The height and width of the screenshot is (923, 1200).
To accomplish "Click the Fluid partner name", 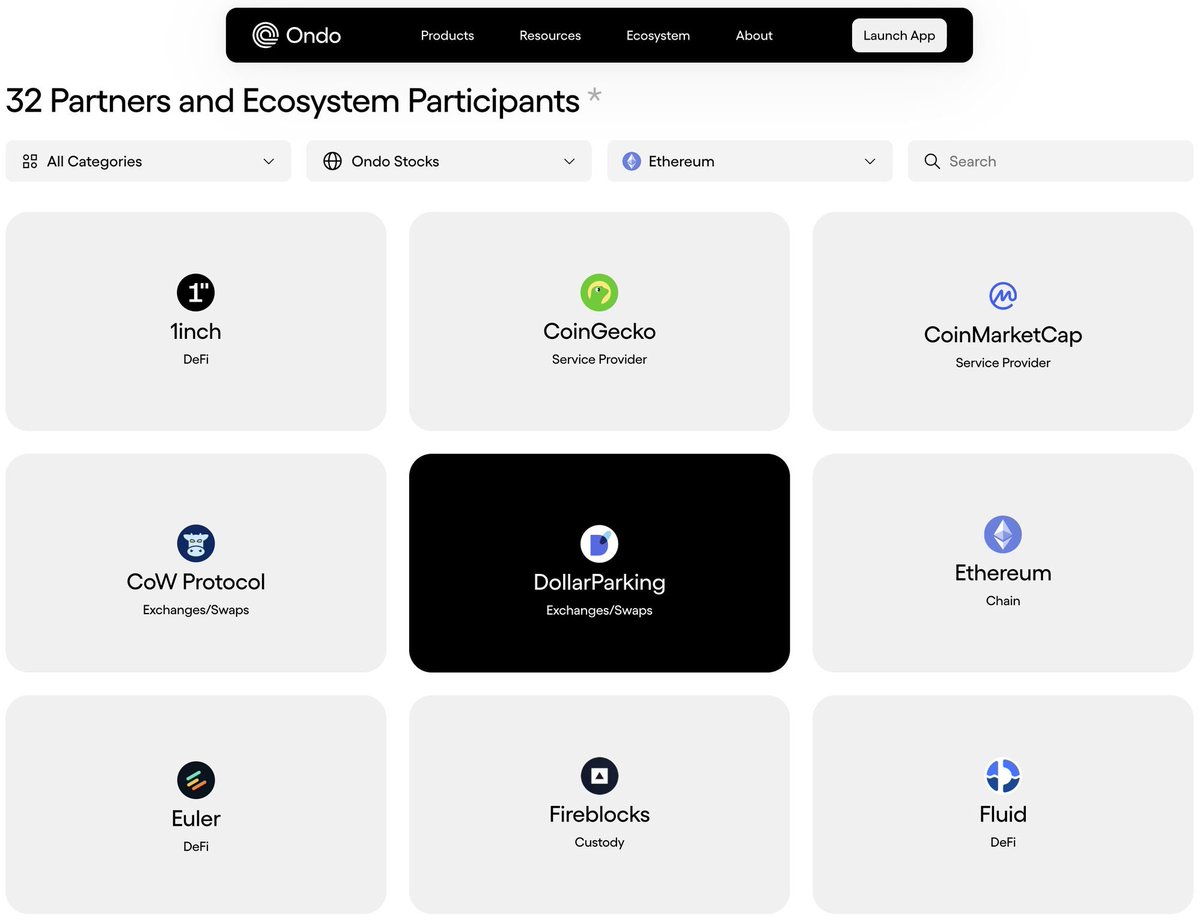I will tap(1003, 814).
